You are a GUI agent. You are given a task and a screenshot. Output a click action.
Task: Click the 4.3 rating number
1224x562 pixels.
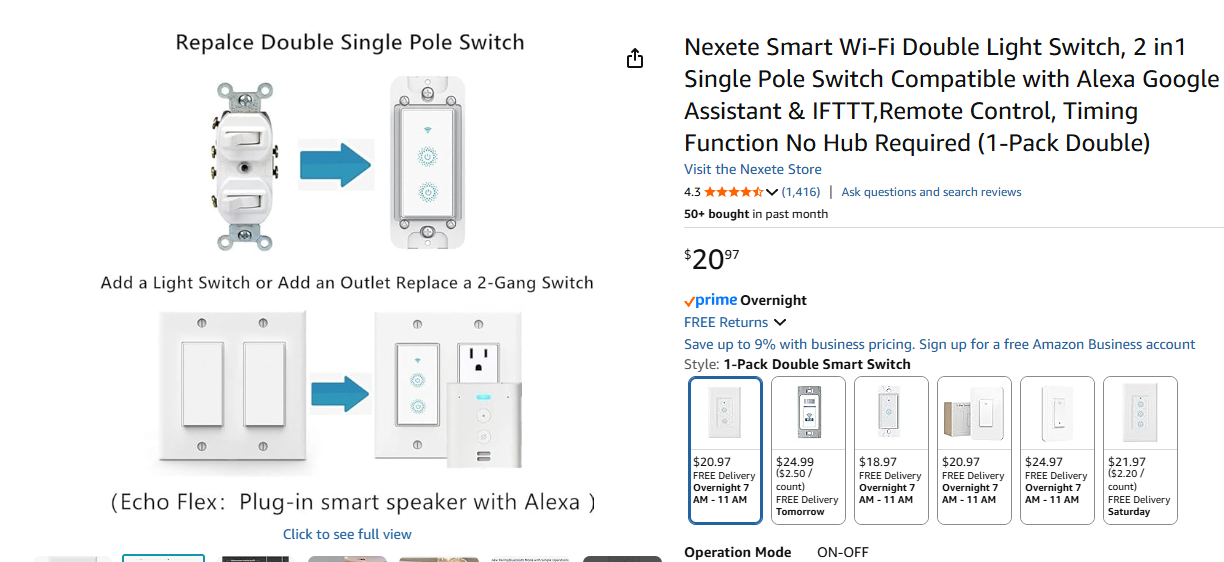(x=692, y=192)
